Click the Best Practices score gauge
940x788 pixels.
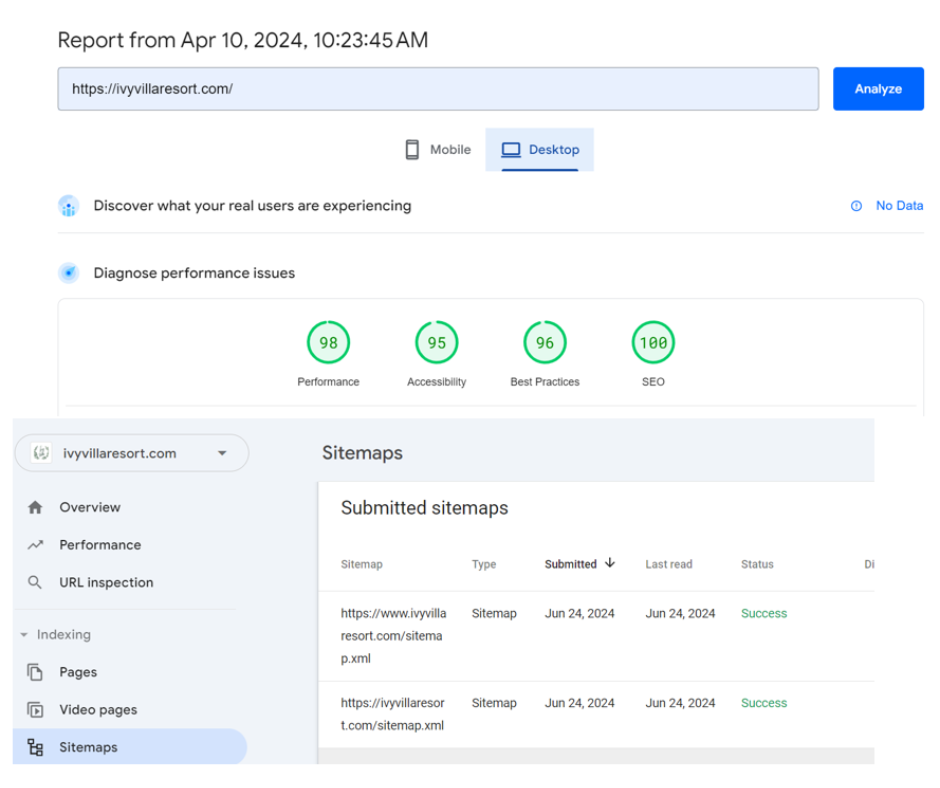pyautogui.click(x=544, y=343)
